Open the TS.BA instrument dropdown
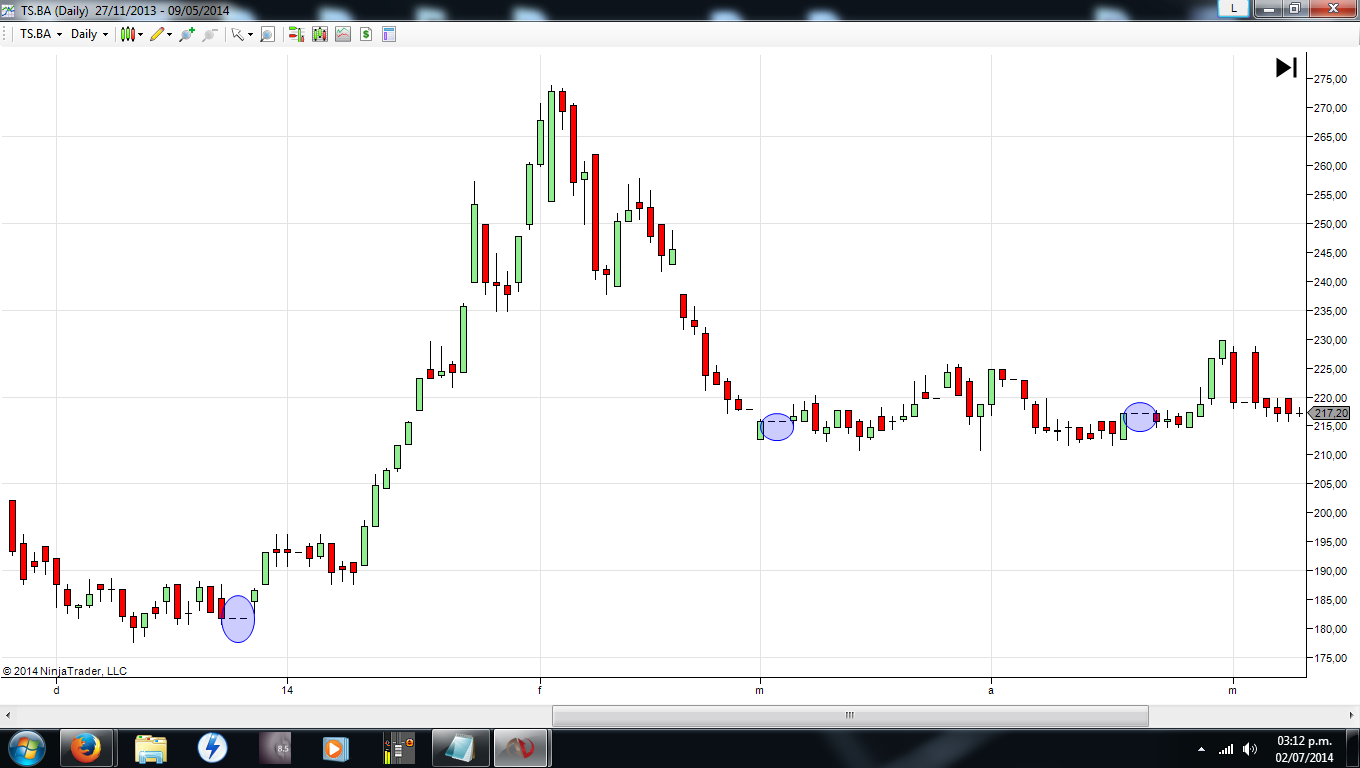 point(41,34)
